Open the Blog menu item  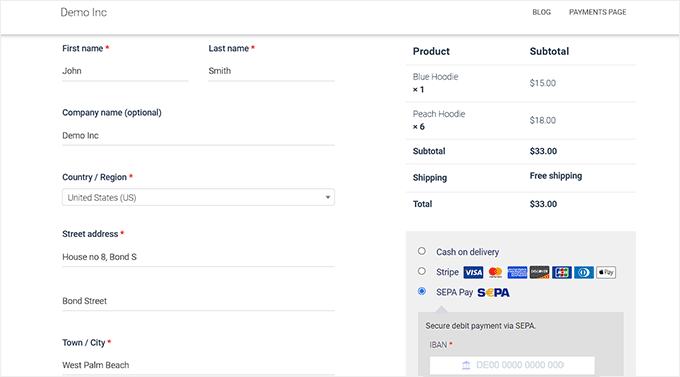click(x=542, y=12)
